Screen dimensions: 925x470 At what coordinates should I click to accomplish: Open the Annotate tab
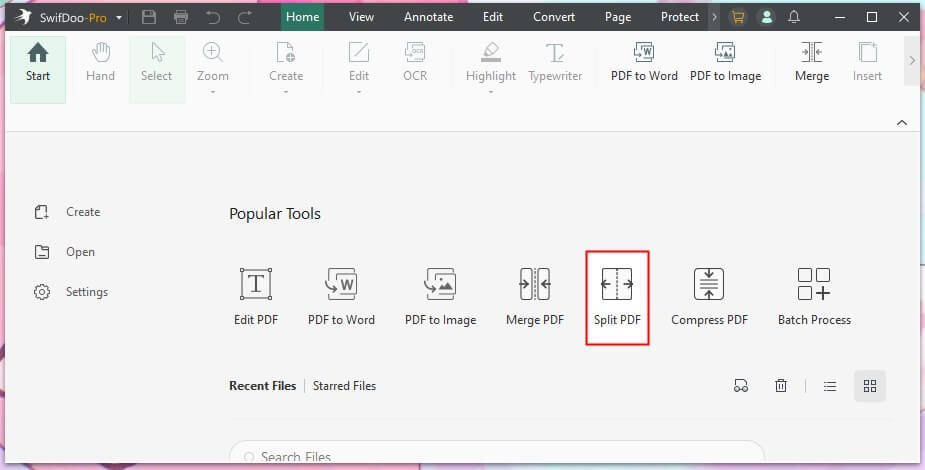[428, 17]
